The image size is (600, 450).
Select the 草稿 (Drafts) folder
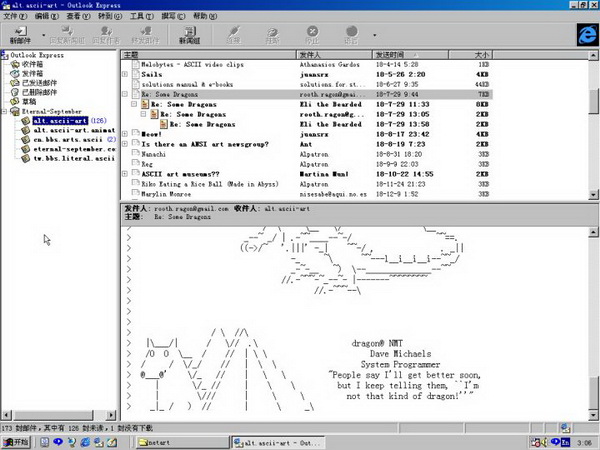pos(30,101)
